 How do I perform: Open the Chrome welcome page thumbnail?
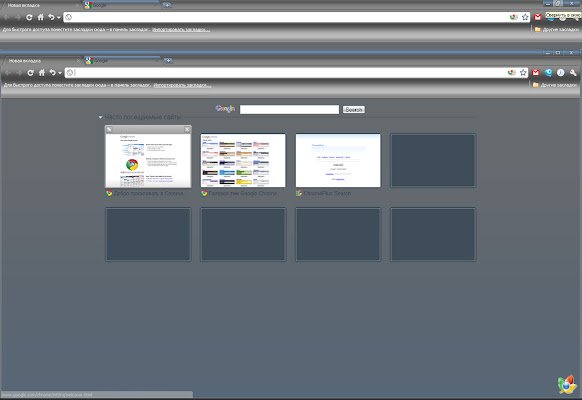(148, 160)
